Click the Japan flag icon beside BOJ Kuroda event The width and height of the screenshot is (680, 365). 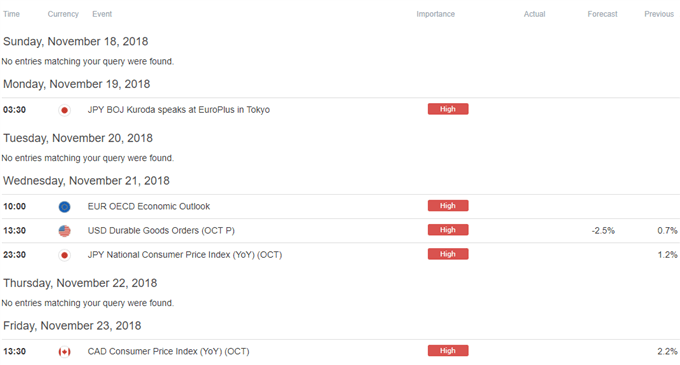64,110
